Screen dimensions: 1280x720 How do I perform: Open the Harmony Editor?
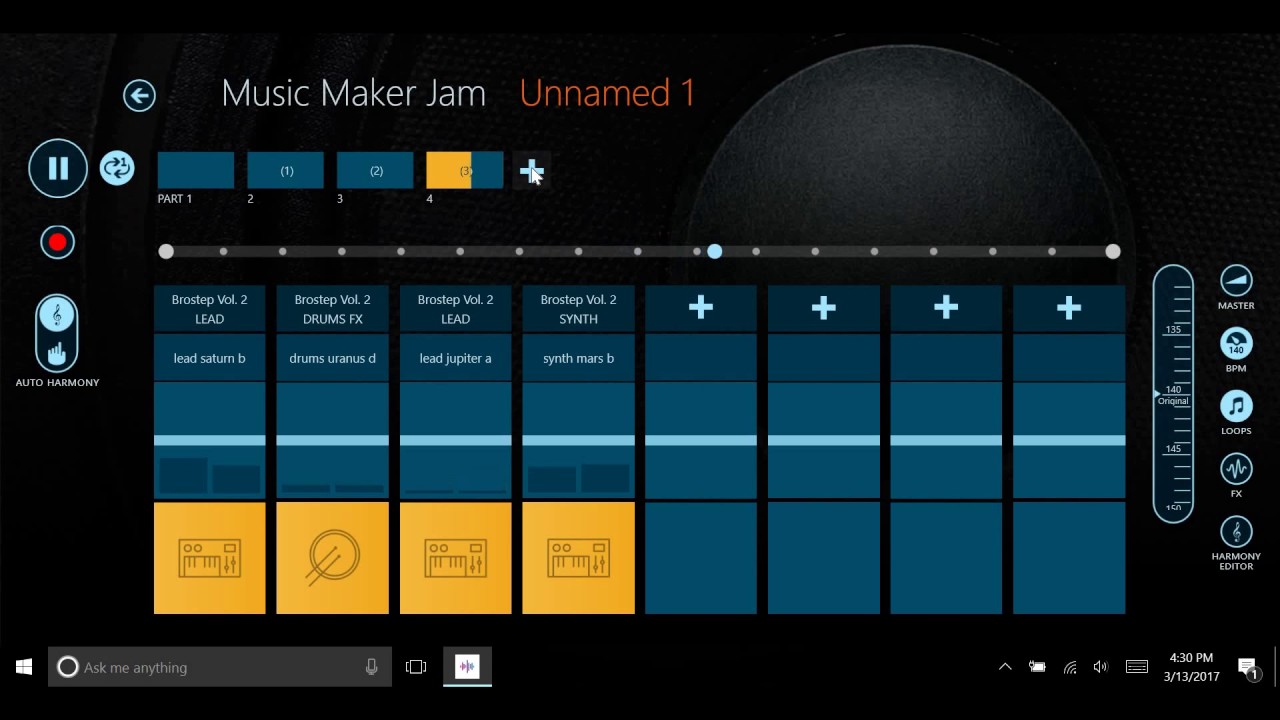[1236, 532]
